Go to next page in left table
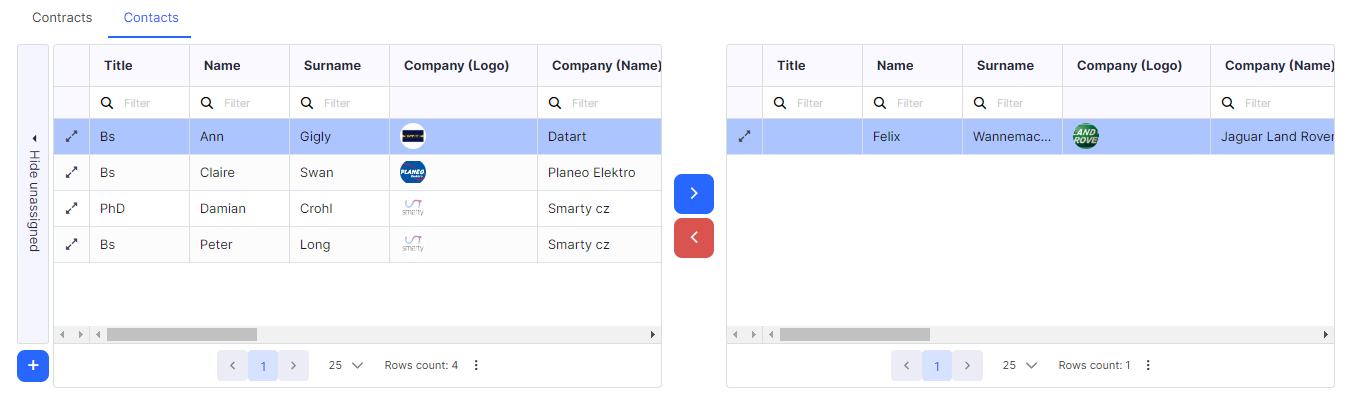This screenshot has height=405, width=1351. coord(293,366)
